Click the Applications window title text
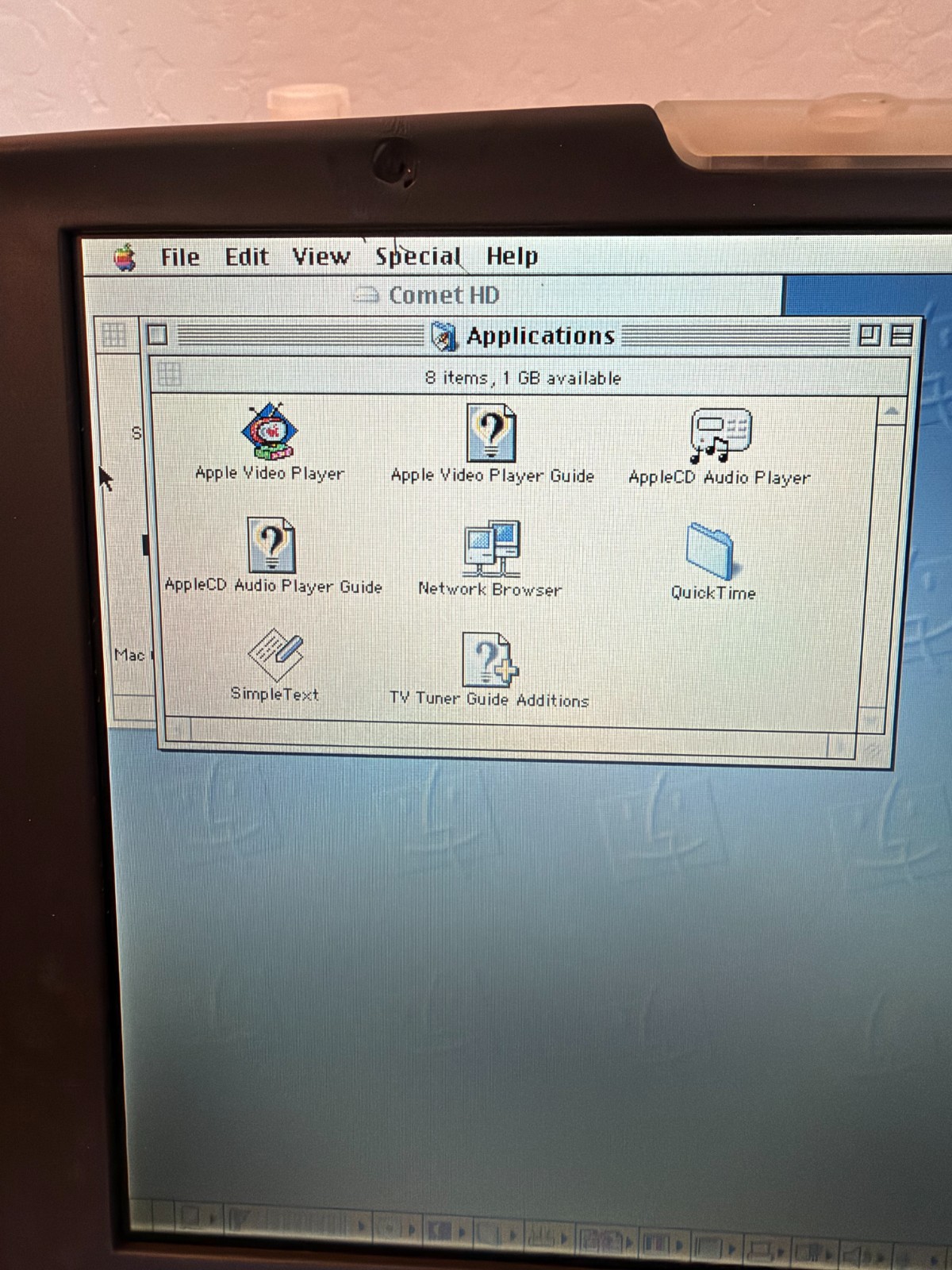This screenshot has width=952, height=1270. tap(540, 336)
